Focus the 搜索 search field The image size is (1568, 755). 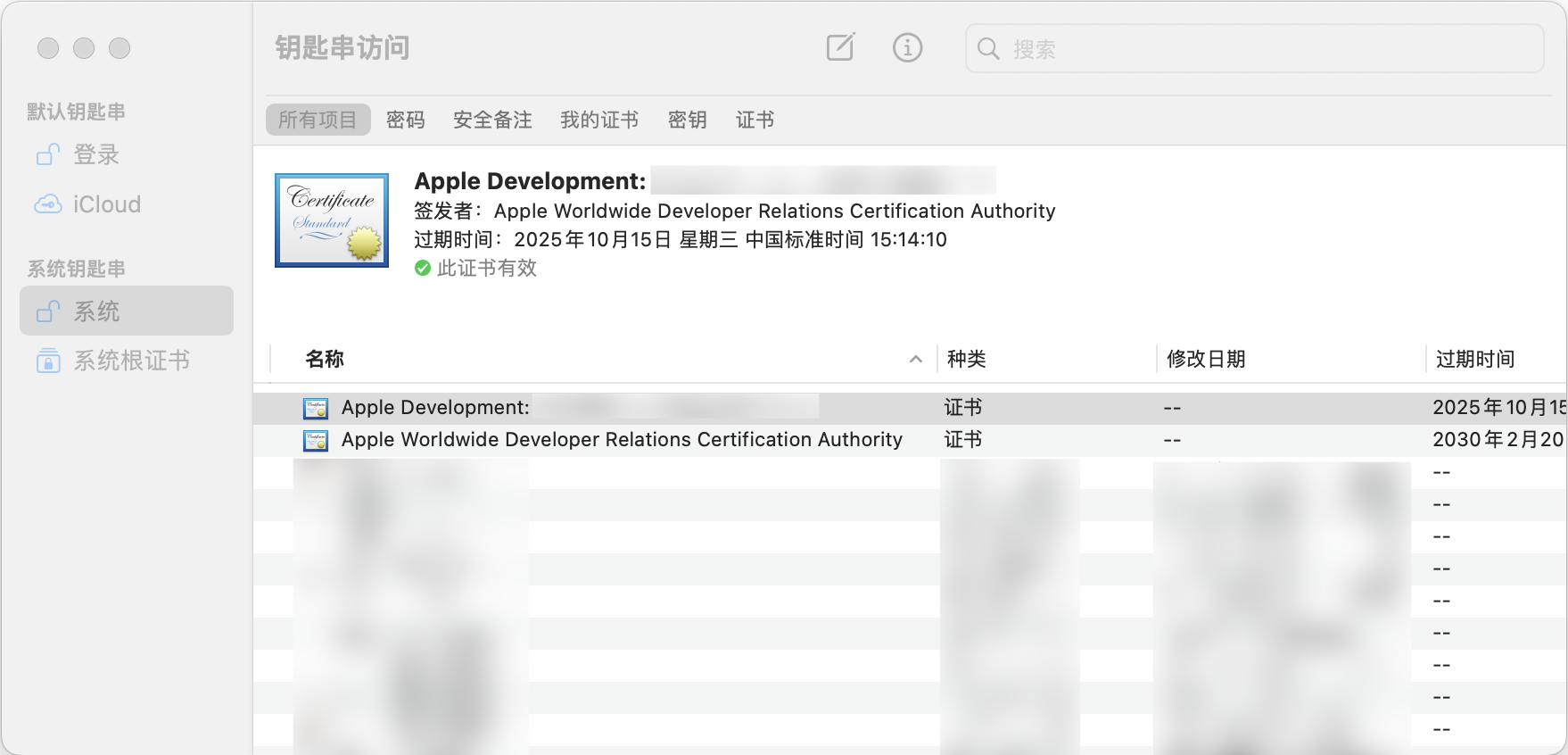[x=1254, y=48]
